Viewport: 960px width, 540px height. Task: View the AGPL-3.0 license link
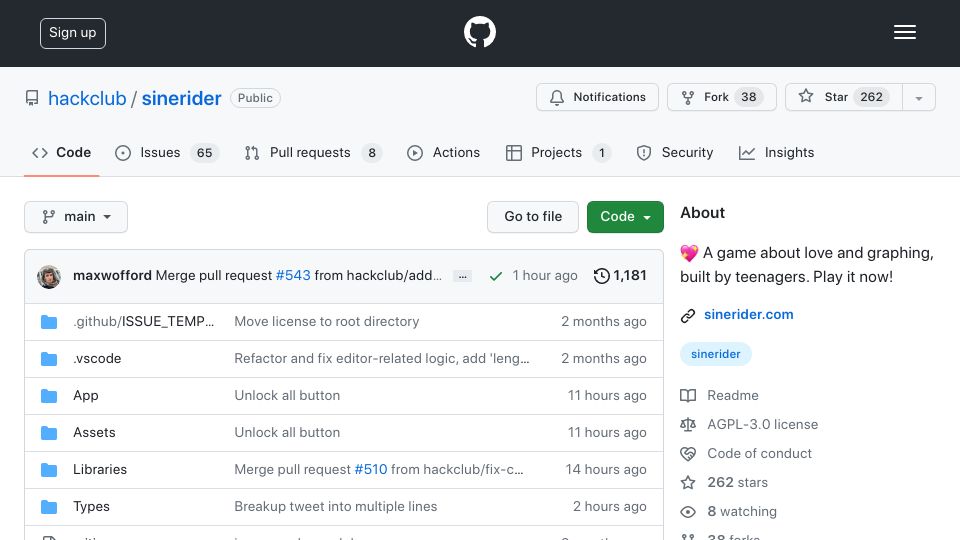point(762,424)
